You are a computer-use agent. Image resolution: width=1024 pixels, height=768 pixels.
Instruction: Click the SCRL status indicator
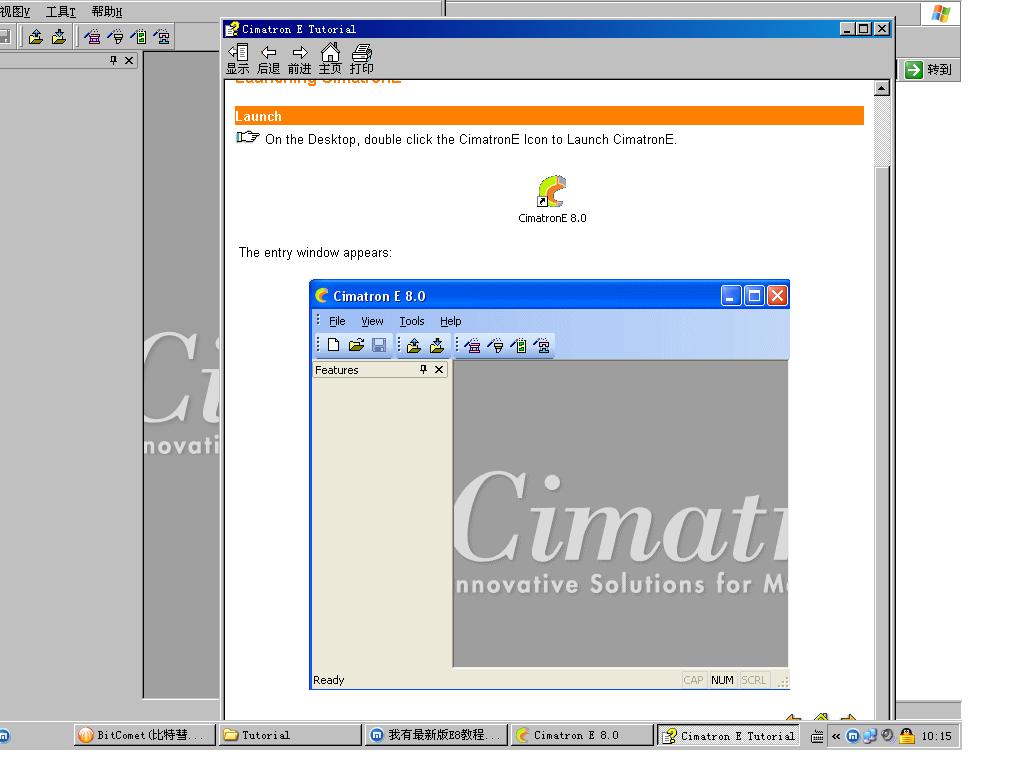[x=754, y=680]
